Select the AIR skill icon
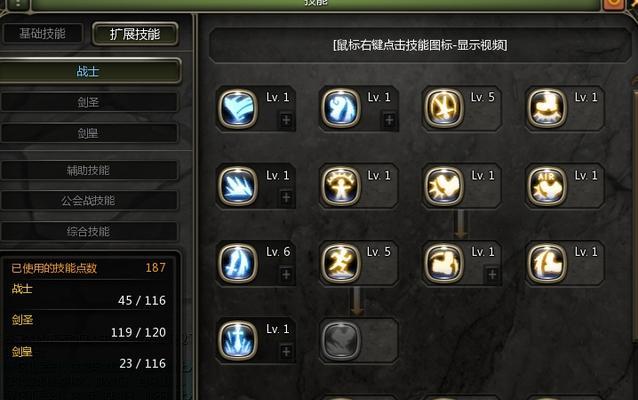This screenshot has width=638, height=400. coord(547,186)
